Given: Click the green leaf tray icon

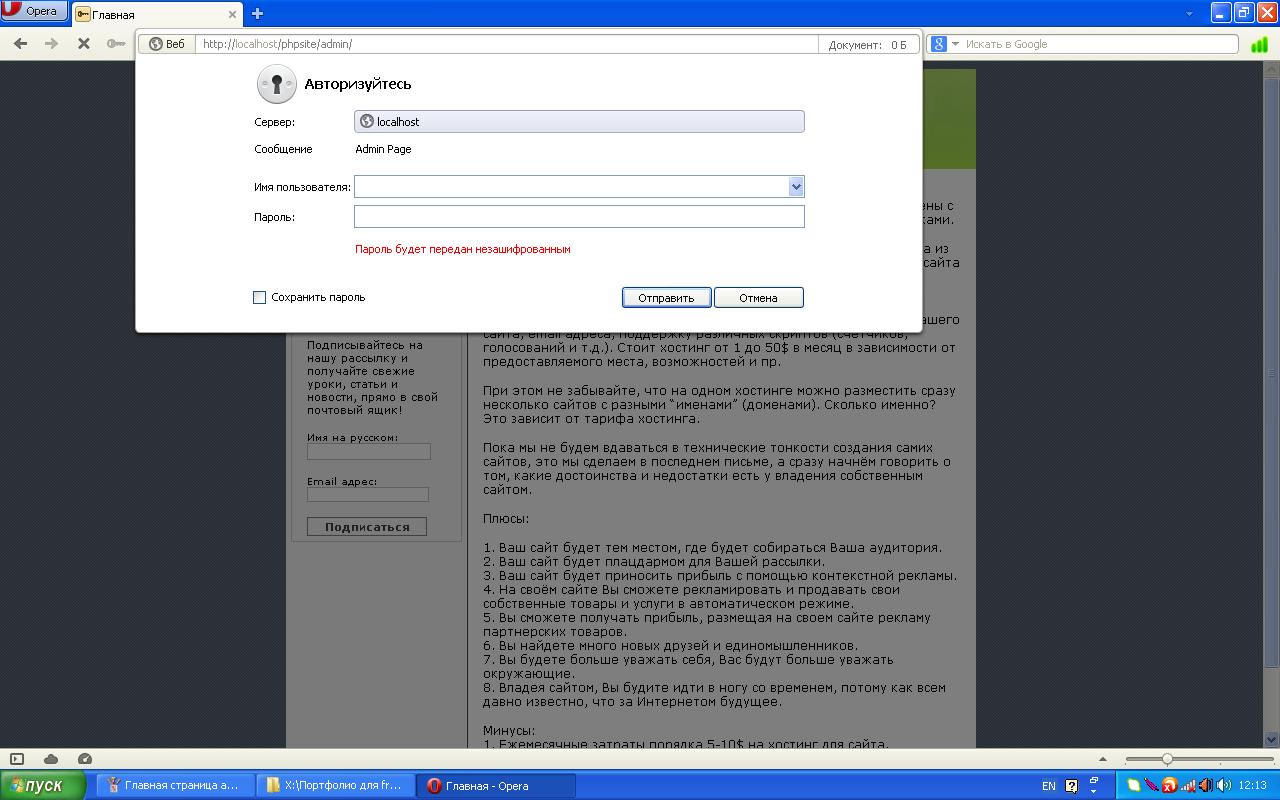Looking at the screenshot, I should [1134, 786].
